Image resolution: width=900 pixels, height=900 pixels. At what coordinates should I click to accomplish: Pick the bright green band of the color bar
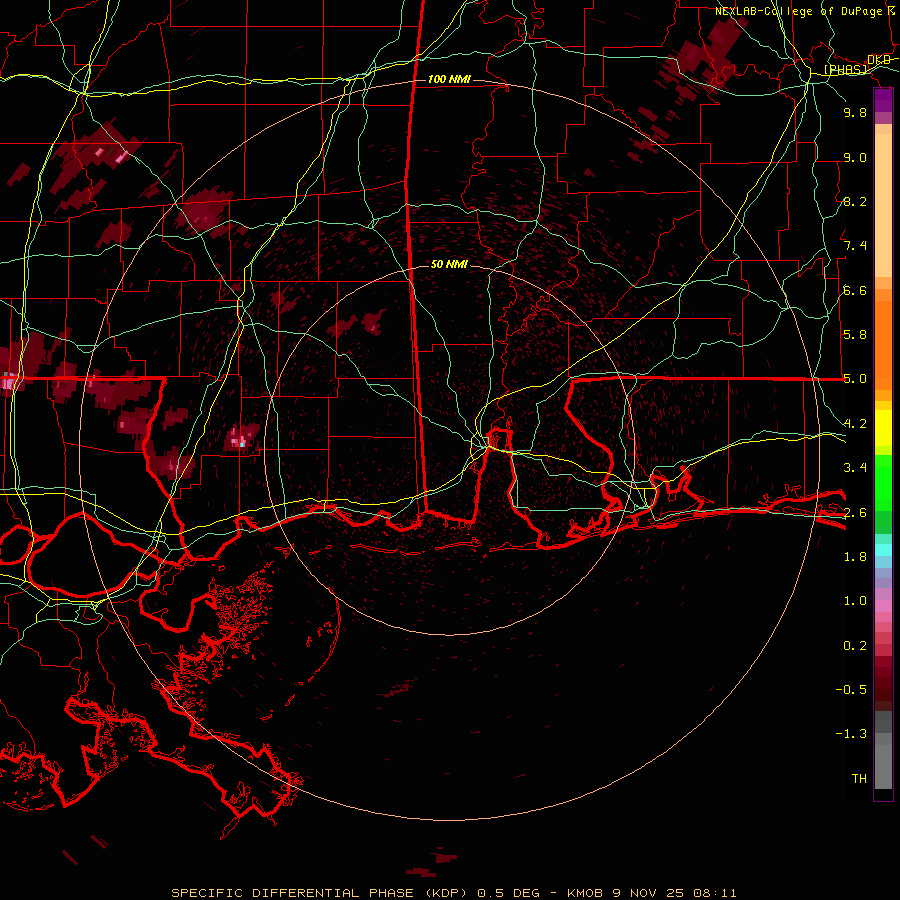[x=883, y=482]
